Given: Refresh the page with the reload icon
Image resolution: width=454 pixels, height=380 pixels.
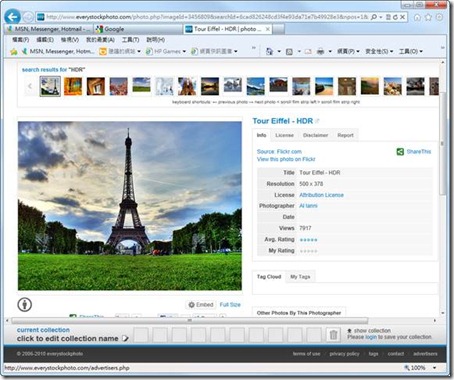Looking at the screenshot, I should (395, 17).
